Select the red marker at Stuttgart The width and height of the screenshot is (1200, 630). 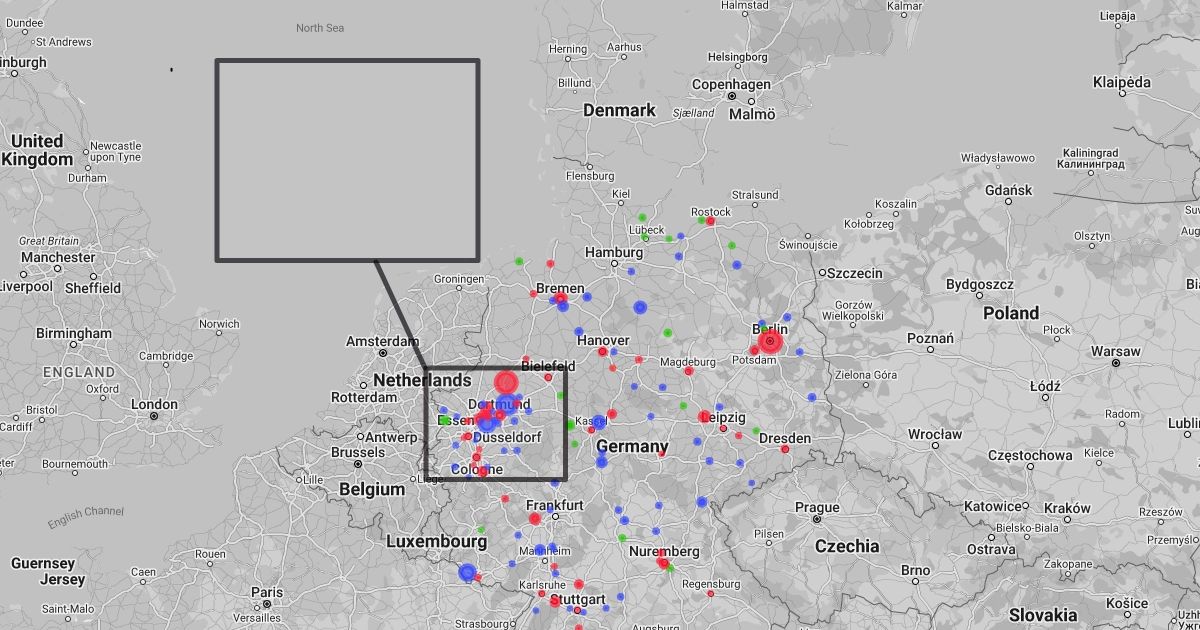pos(555,601)
